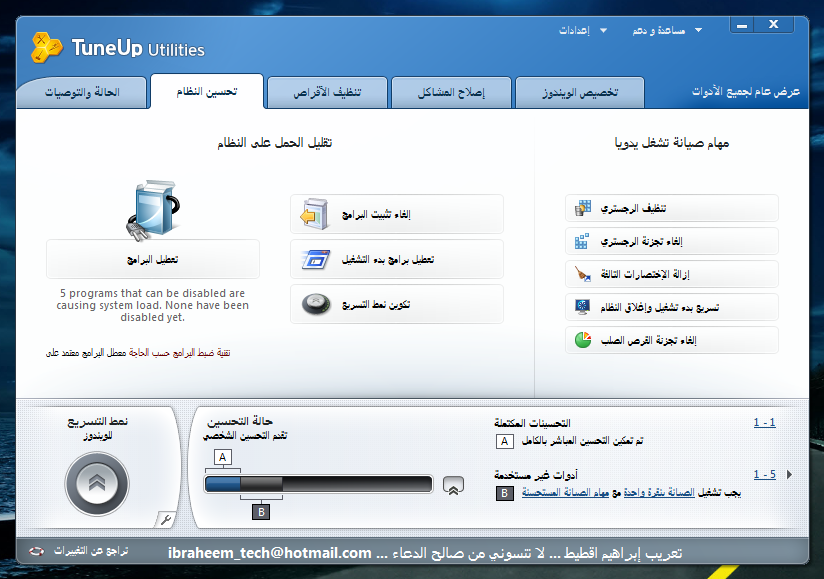Click the تقليل الحمل على النظام heading
Screen dimensions: 824x579
[275, 142]
